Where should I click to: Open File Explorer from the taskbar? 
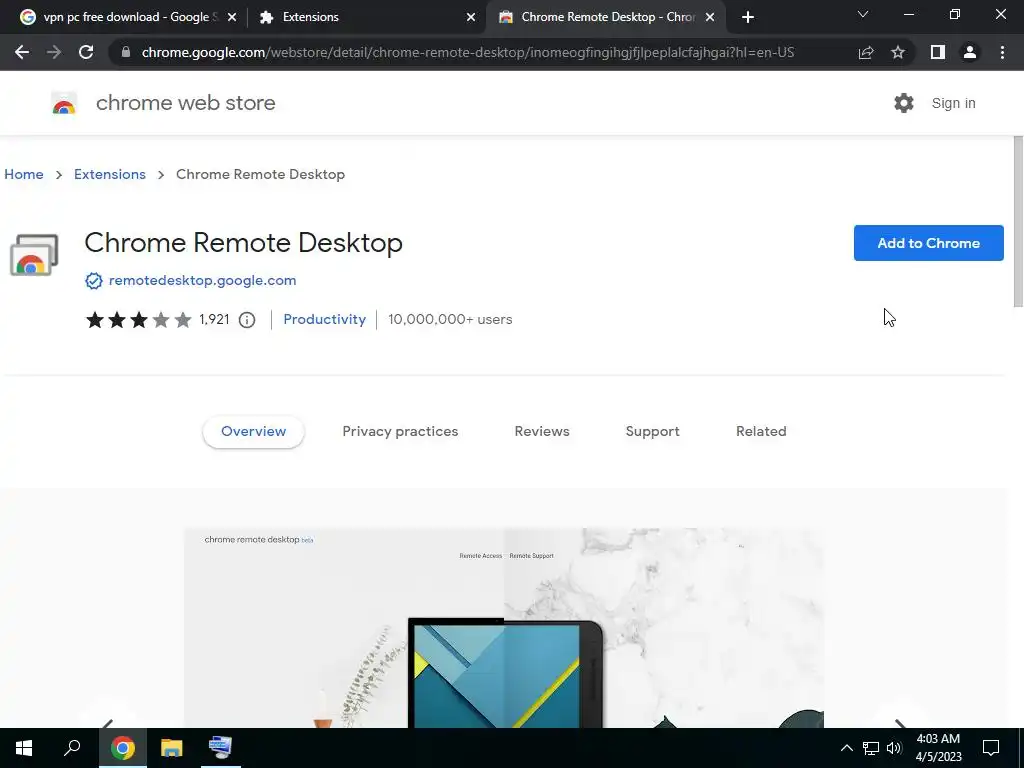pyautogui.click(x=172, y=748)
